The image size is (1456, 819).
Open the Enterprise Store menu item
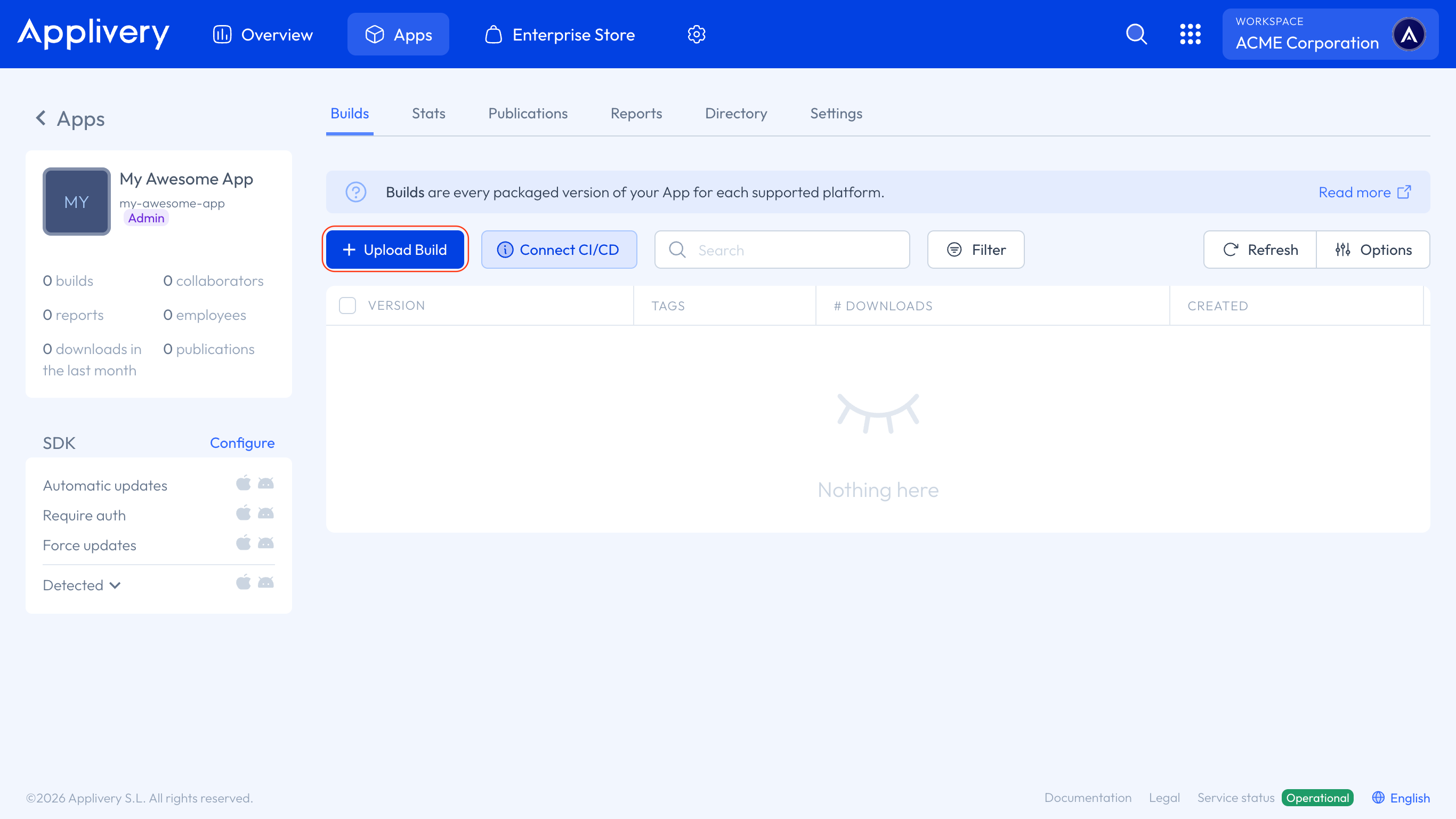click(560, 35)
